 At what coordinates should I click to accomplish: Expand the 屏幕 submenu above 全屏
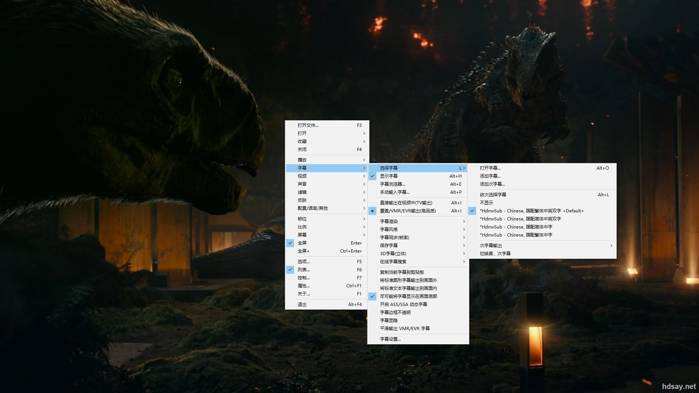click(x=327, y=235)
